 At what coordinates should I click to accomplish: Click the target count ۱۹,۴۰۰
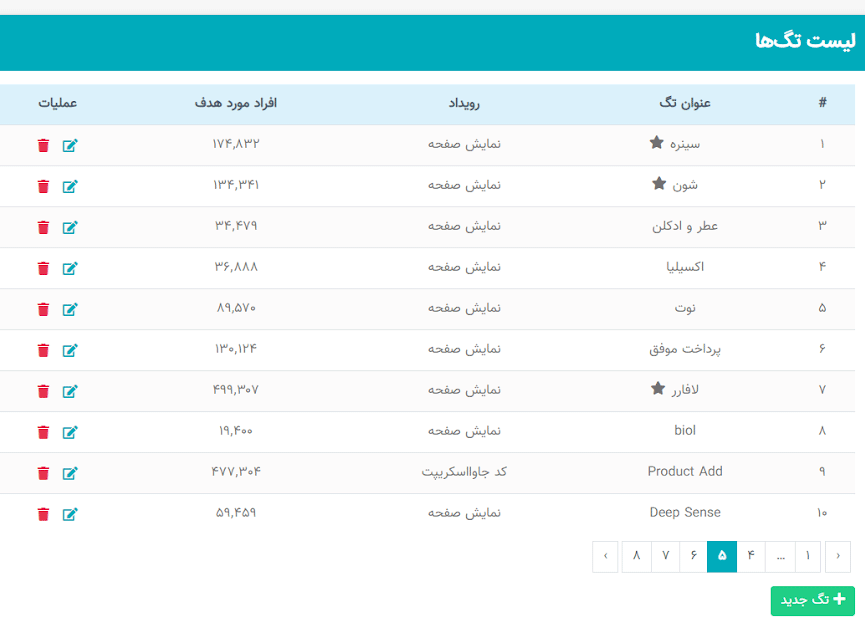click(x=236, y=430)
